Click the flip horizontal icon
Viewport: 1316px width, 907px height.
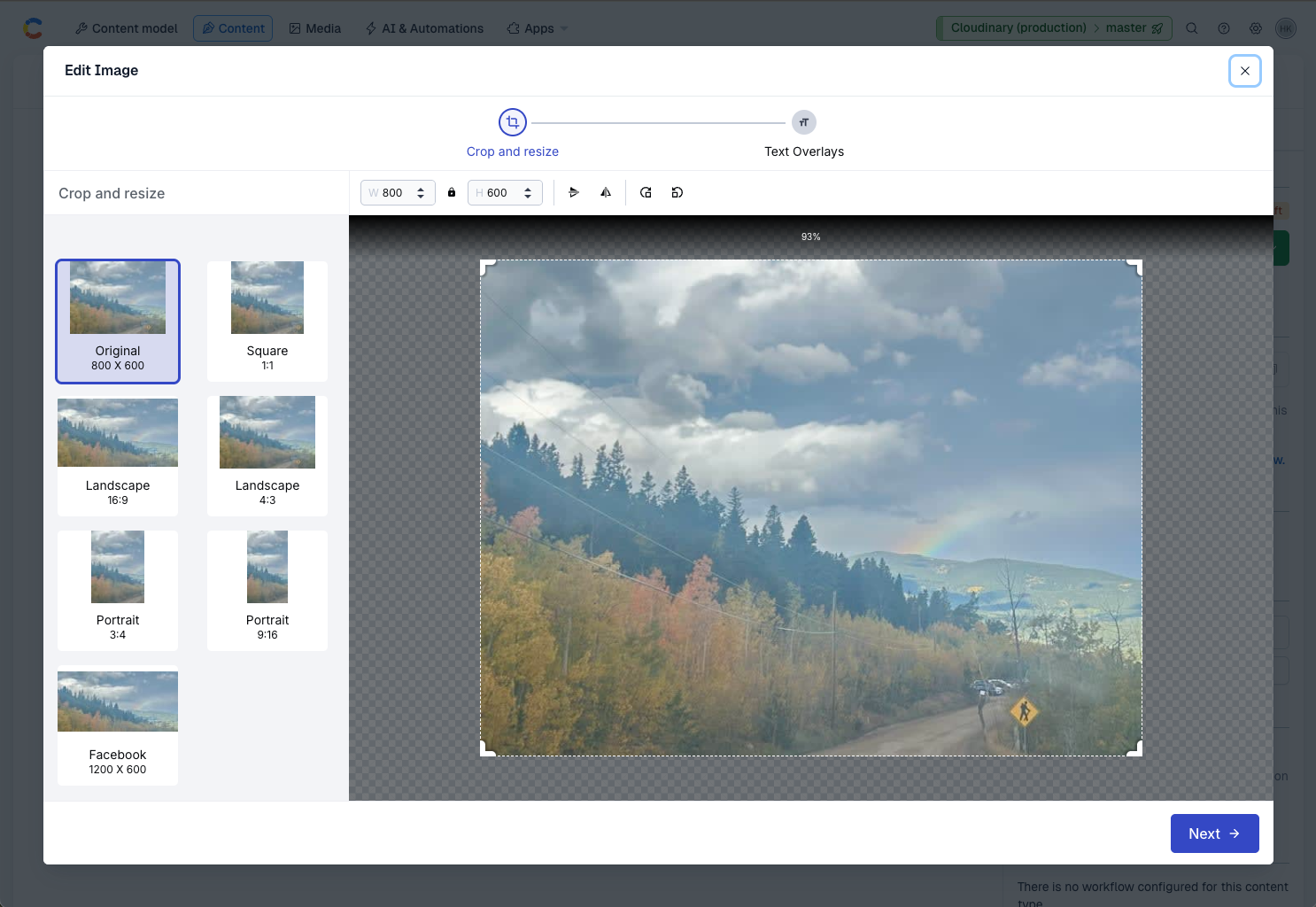tap(606, 192)
